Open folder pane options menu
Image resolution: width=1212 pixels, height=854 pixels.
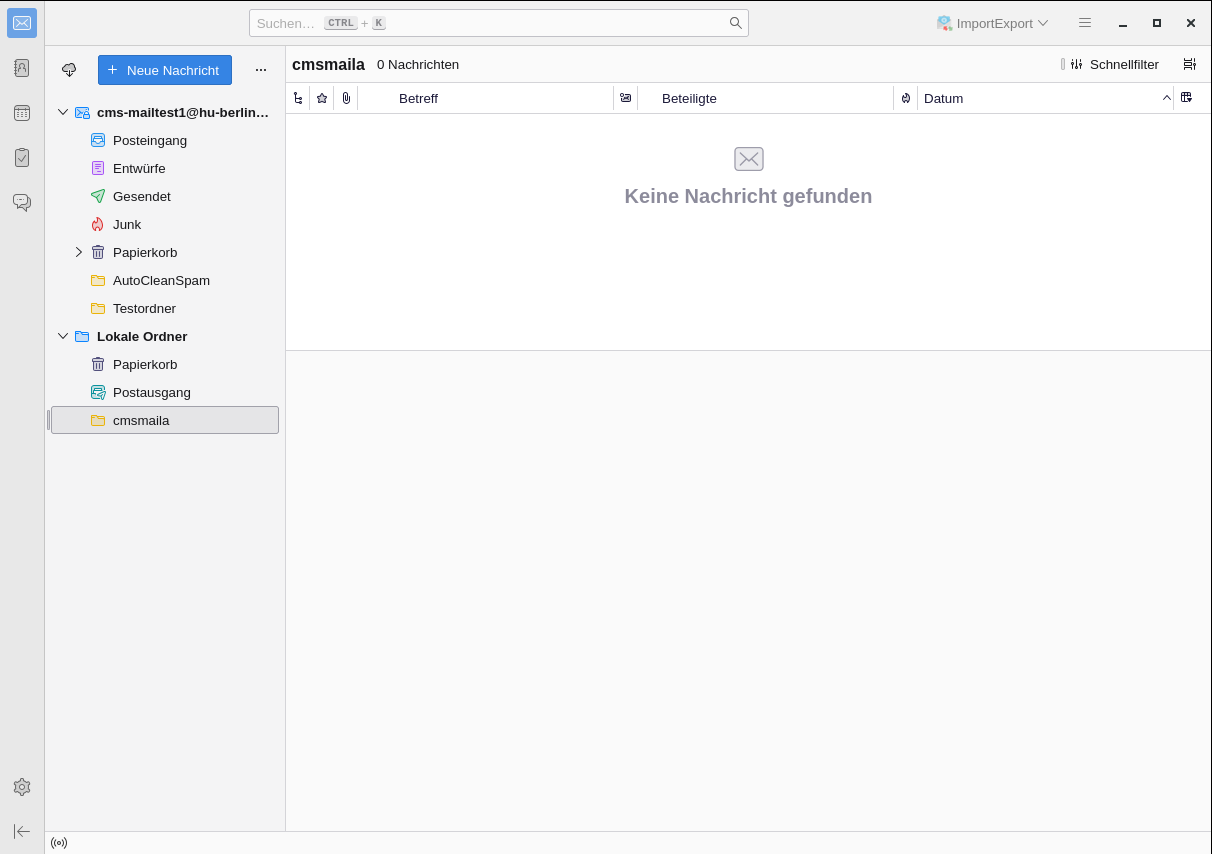[261, 70]
